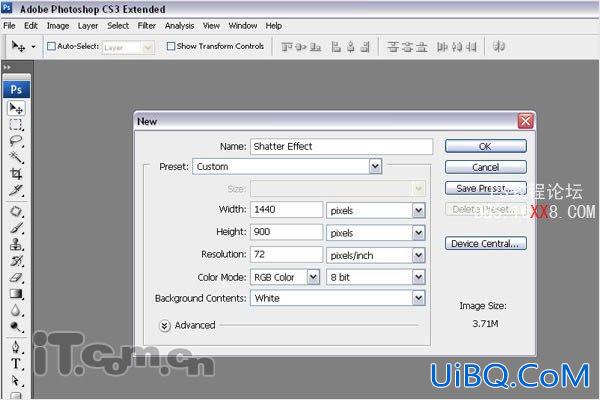Click the Width field showing 1440
This screenshot has height=400, width=600.
(286, 210)
